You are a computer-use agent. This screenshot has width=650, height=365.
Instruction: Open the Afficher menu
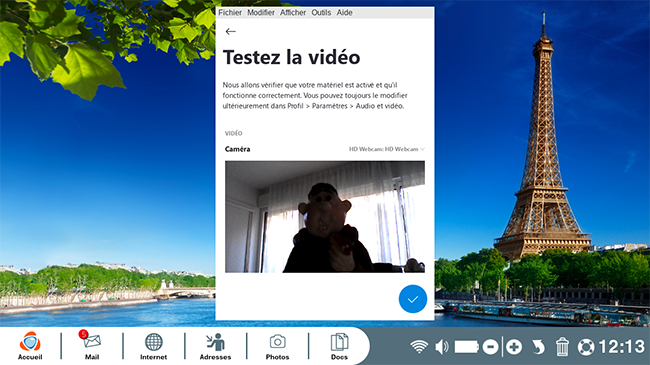pos(293,13)
